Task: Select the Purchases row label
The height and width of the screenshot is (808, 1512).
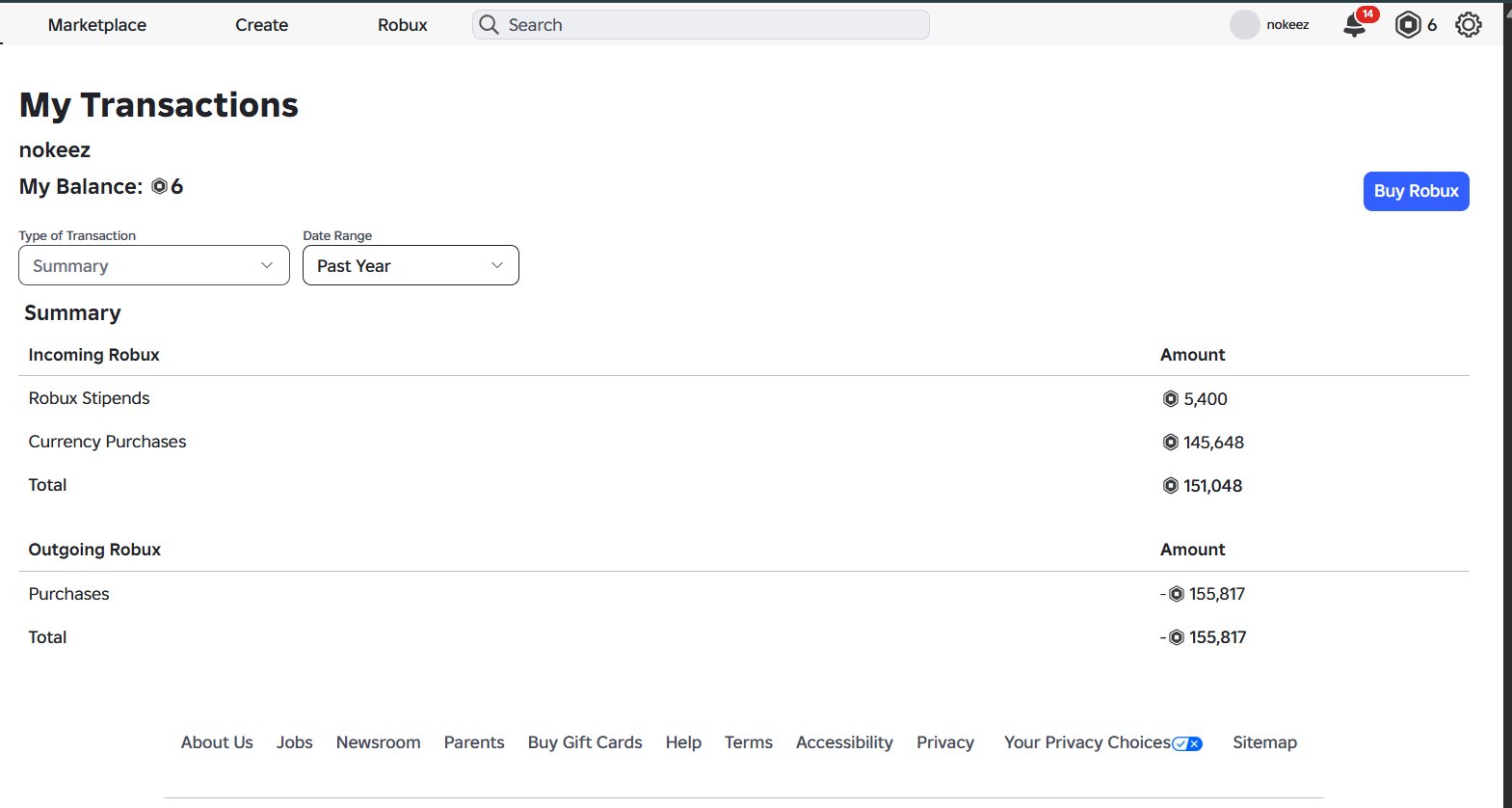Action: [x=69, y=594]
